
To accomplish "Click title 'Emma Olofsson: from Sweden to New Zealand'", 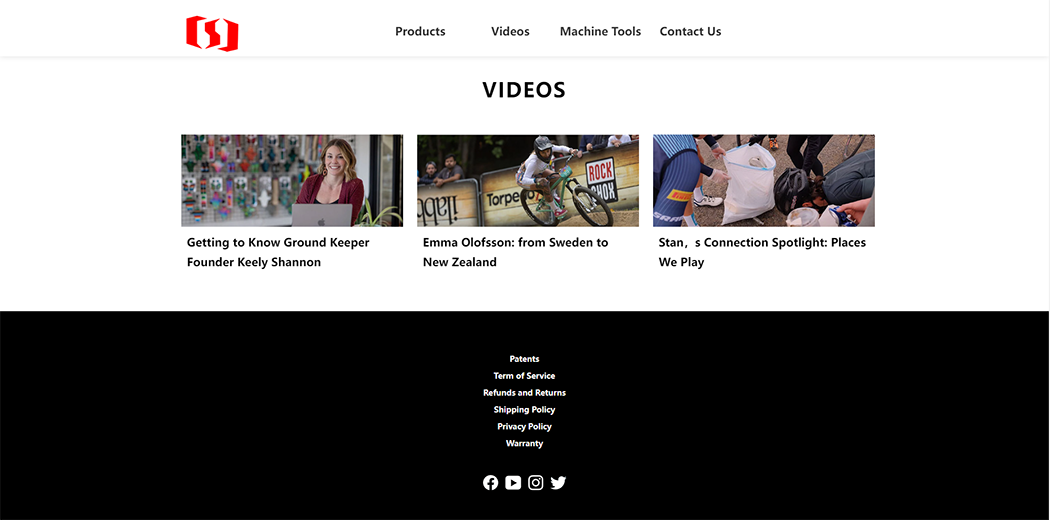I will click(516, 252).
